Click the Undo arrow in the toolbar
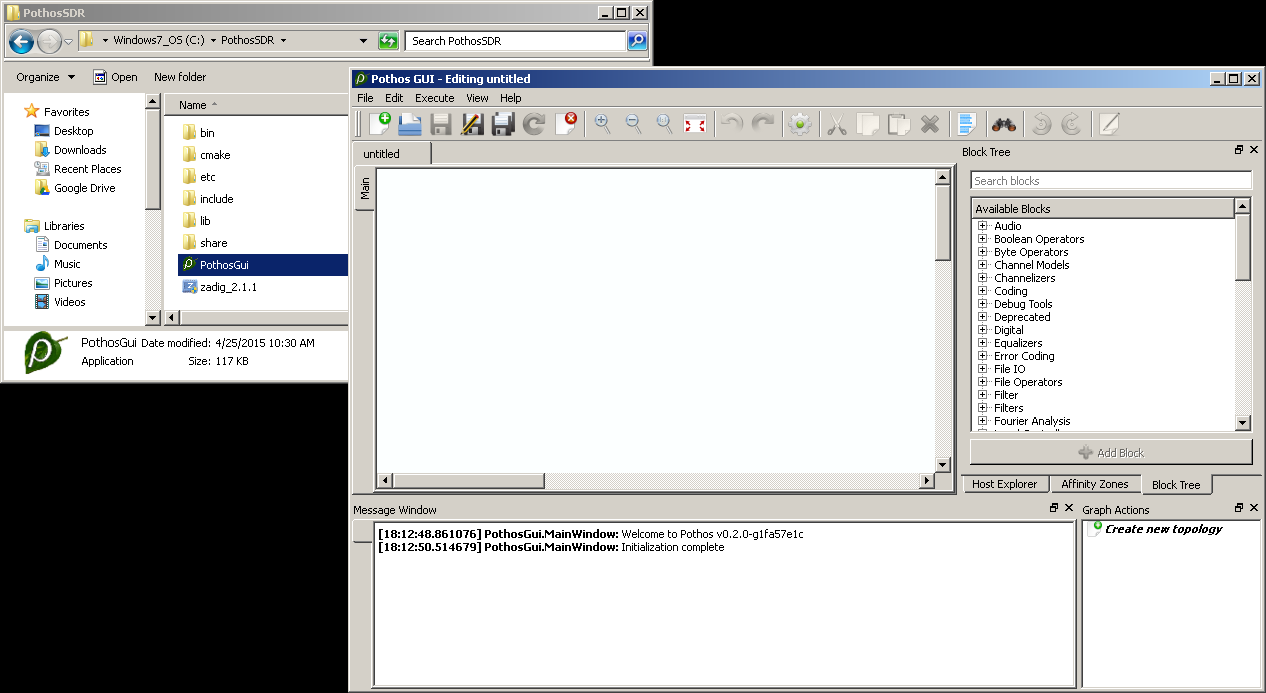 (x=733, y=124)
